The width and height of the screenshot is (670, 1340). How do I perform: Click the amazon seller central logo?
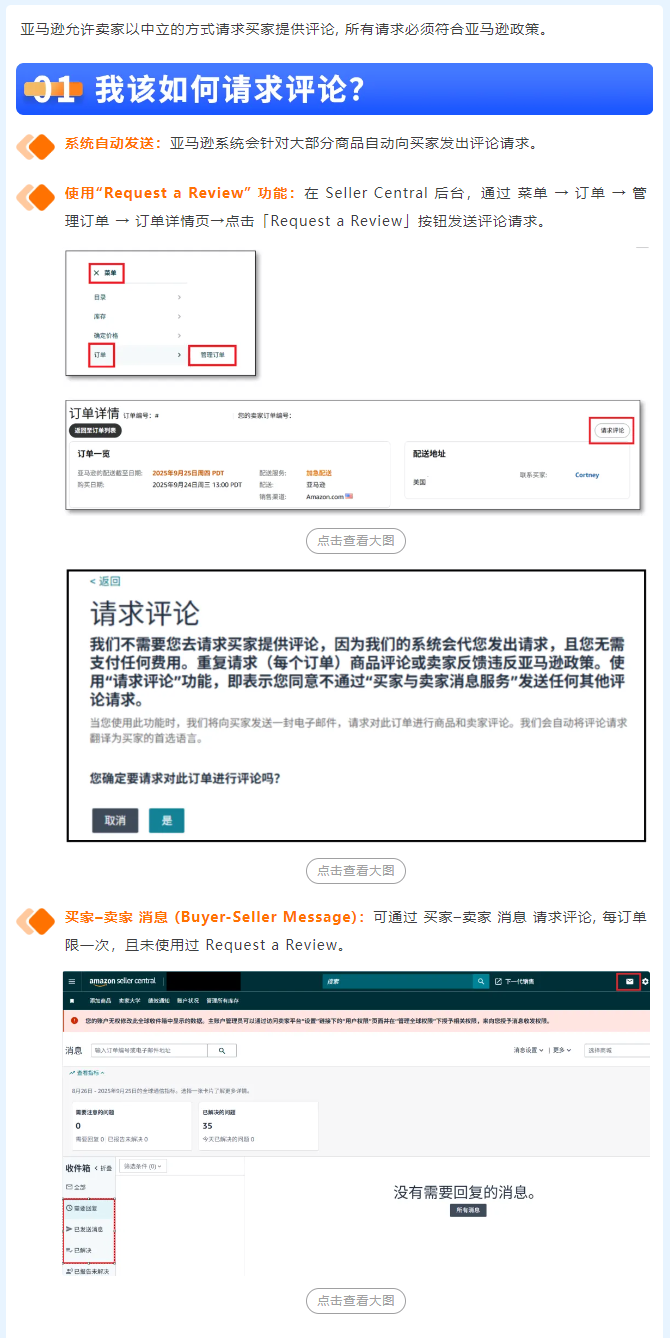(121, 982)
